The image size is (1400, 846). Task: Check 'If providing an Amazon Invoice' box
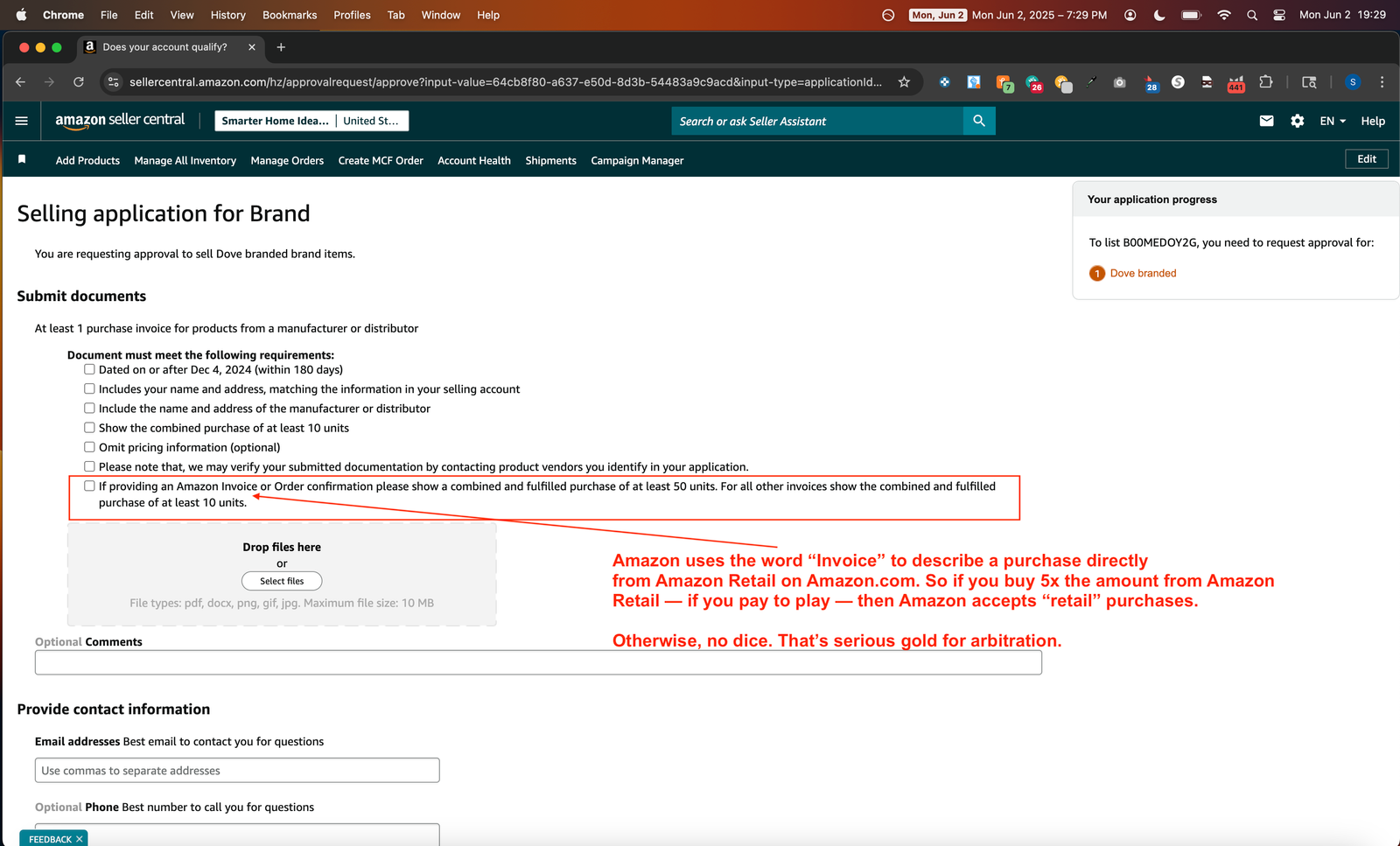(x=89, y=486)
